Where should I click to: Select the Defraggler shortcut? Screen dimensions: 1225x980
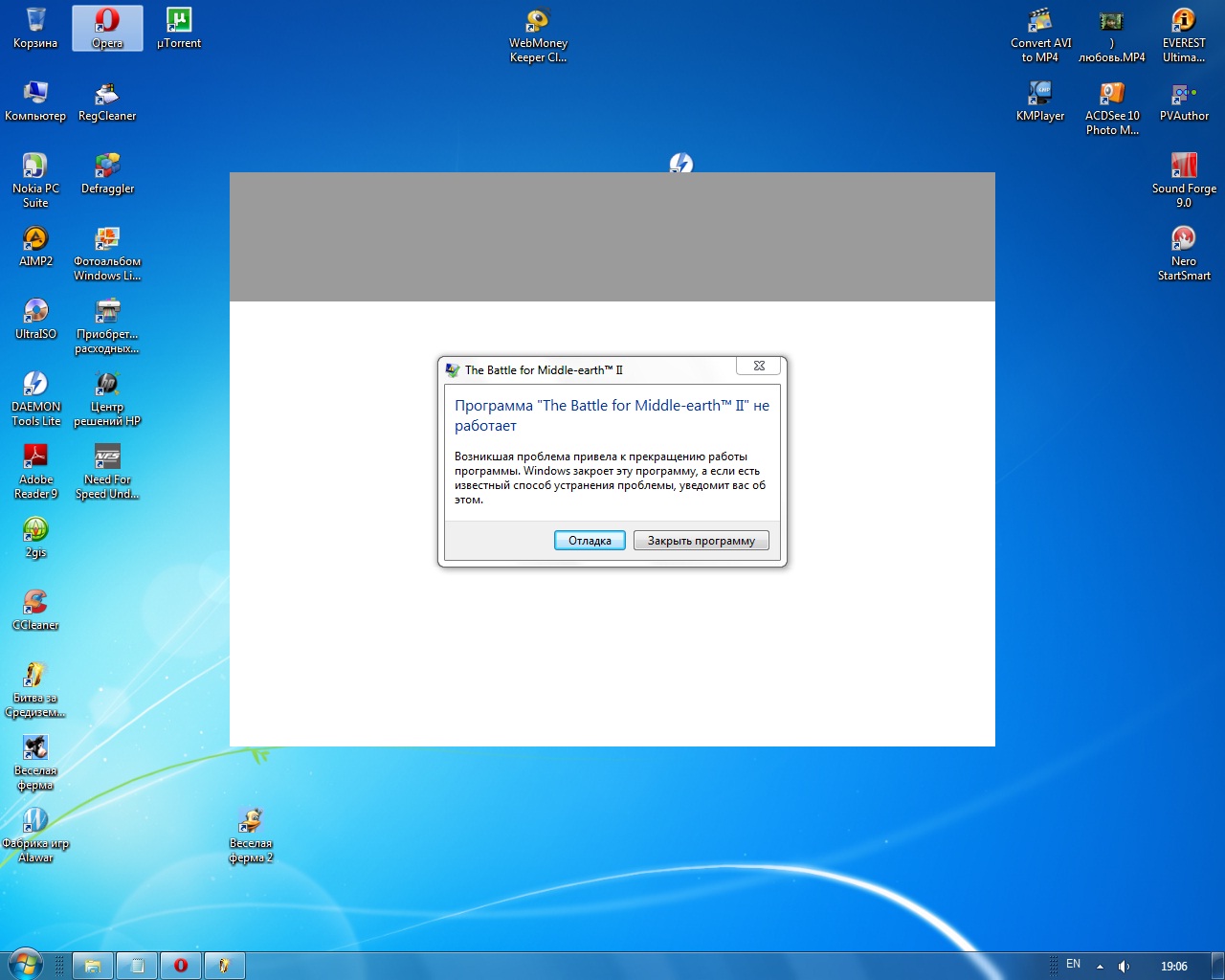pyautogui.click(x=107, y=173)
